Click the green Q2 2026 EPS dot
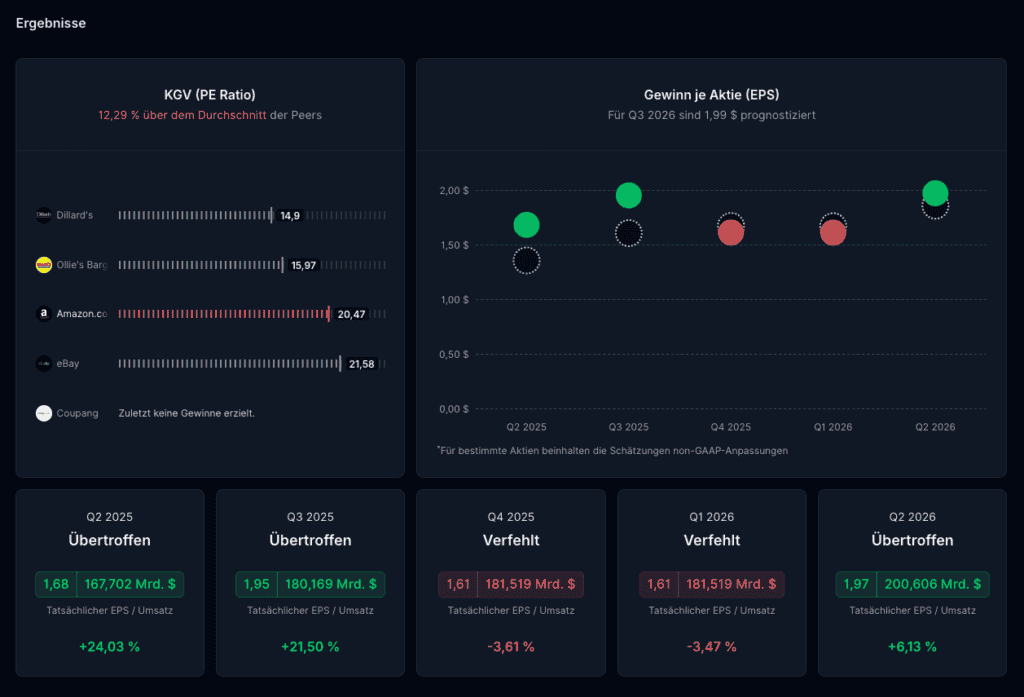Image resolution: width=1024 pixels, height=697 pixels. [x=935, y=193]
